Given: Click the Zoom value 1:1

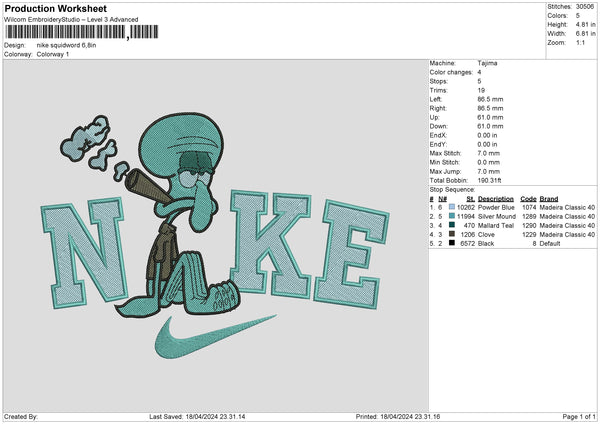Looking at the screenshot, I should tap(580, 42).
